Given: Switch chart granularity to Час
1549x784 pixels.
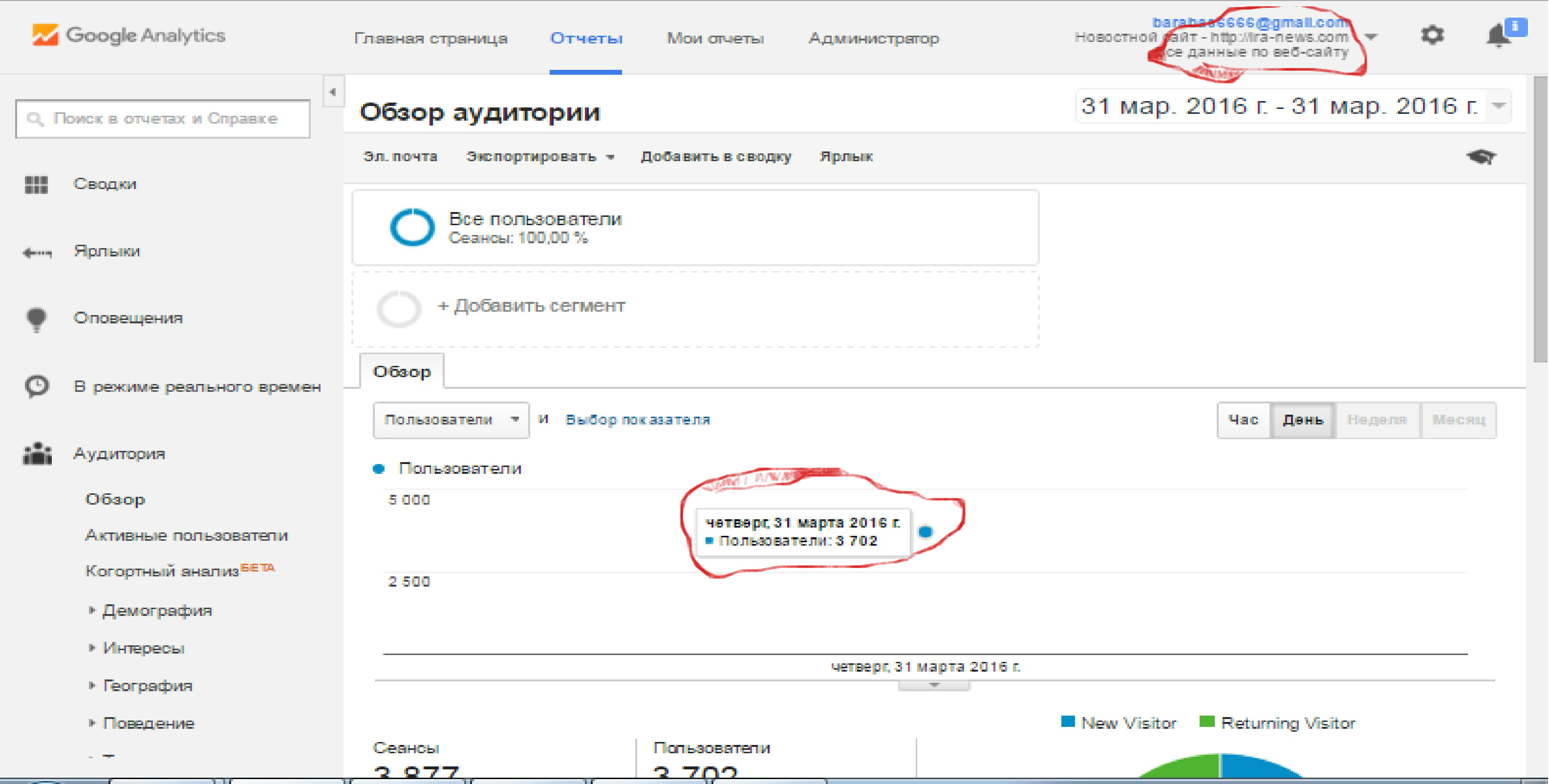Looking at the screenshot, I should click(x=1243, y=420).
